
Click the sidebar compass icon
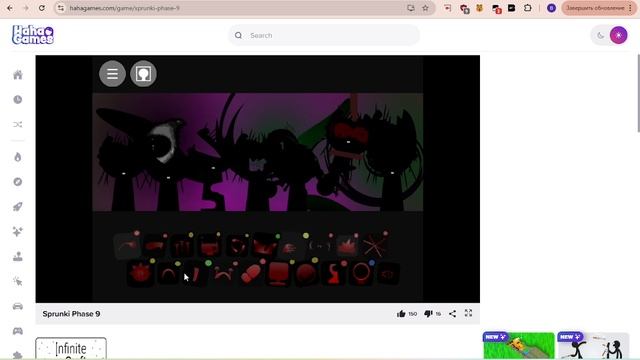pyautogui.click(x=18, y=182)
